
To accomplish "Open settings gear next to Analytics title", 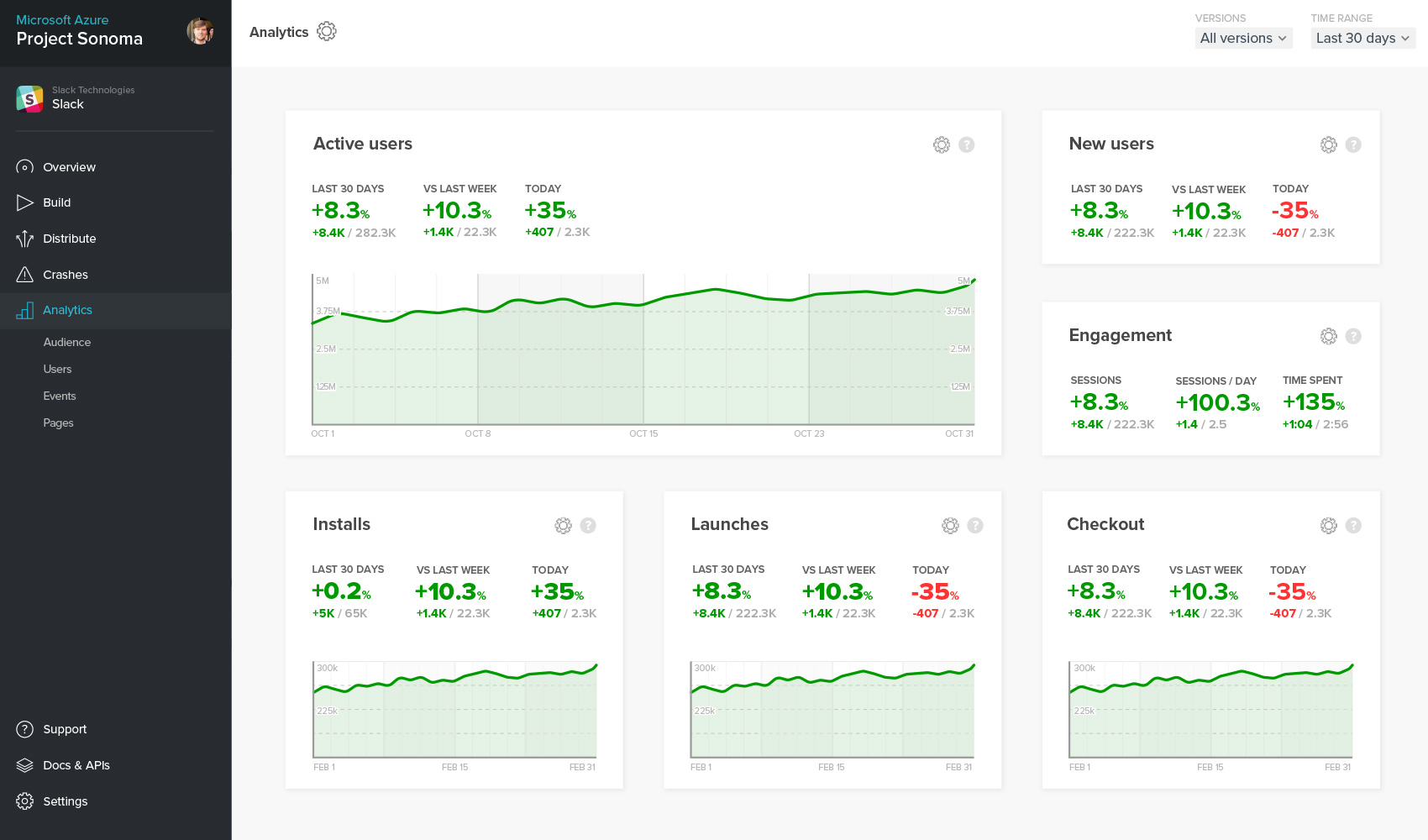I will click(327, 32).
